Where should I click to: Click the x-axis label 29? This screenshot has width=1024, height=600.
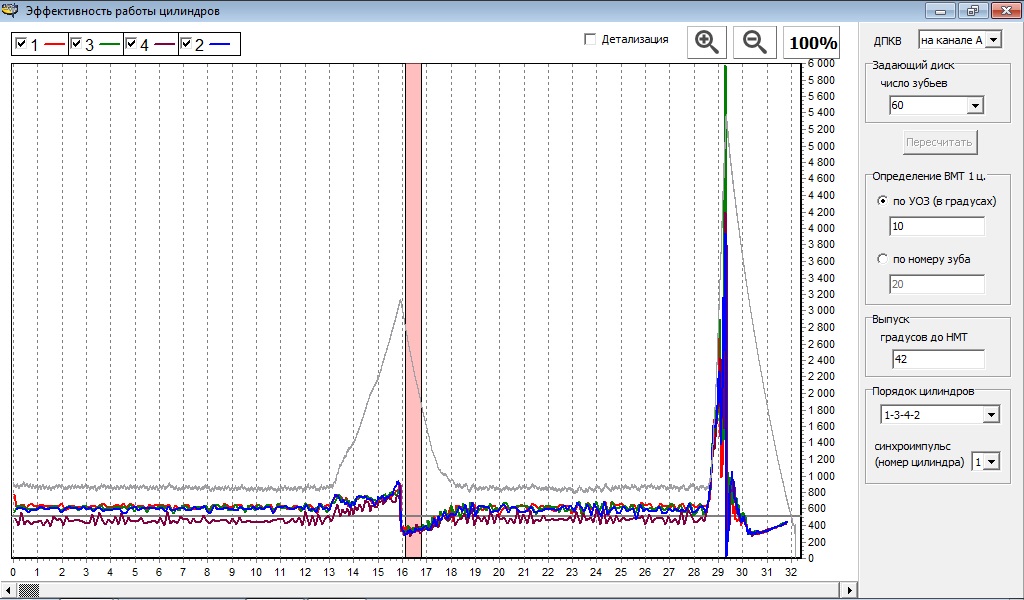coord(718,573)
